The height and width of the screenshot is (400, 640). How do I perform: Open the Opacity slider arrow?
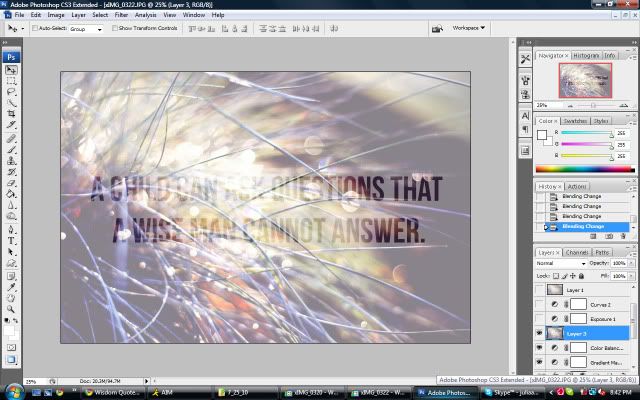pyautogui.click(x=632, y=263)
